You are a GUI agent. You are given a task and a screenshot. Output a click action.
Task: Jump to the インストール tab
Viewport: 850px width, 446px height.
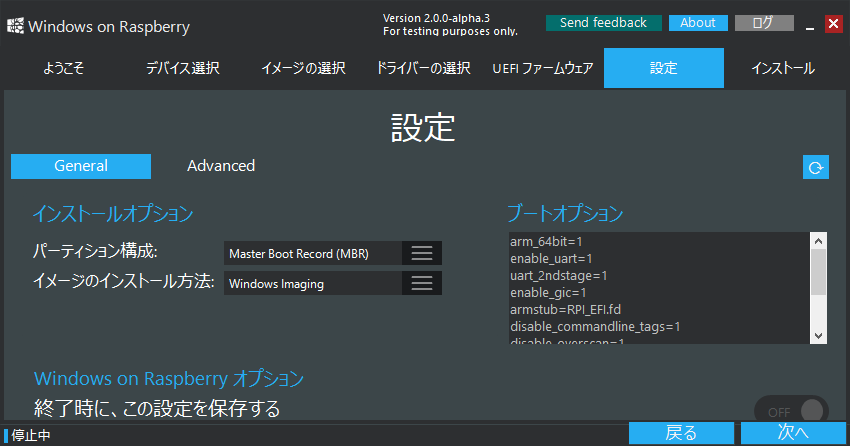(x=783, y=68)
